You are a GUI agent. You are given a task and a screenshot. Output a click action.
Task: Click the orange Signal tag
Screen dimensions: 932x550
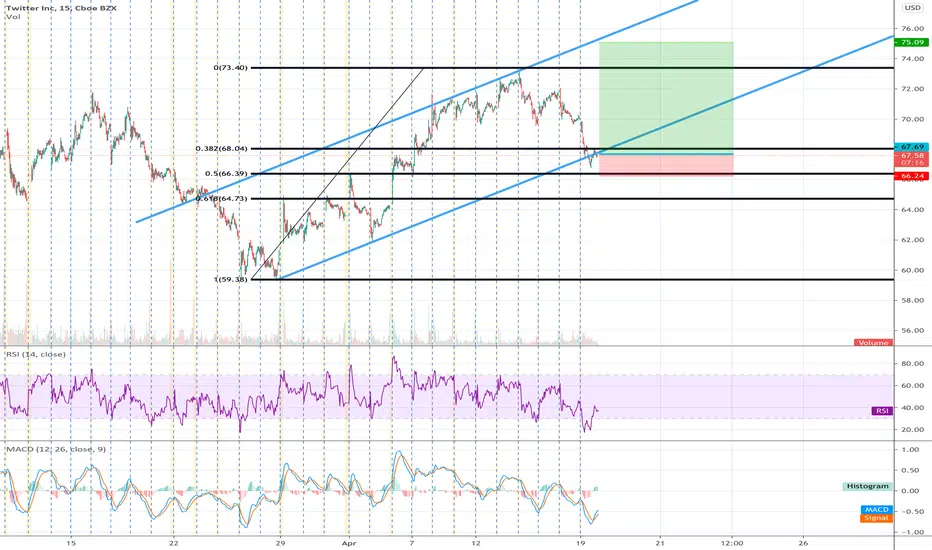[x=877, y=518]
